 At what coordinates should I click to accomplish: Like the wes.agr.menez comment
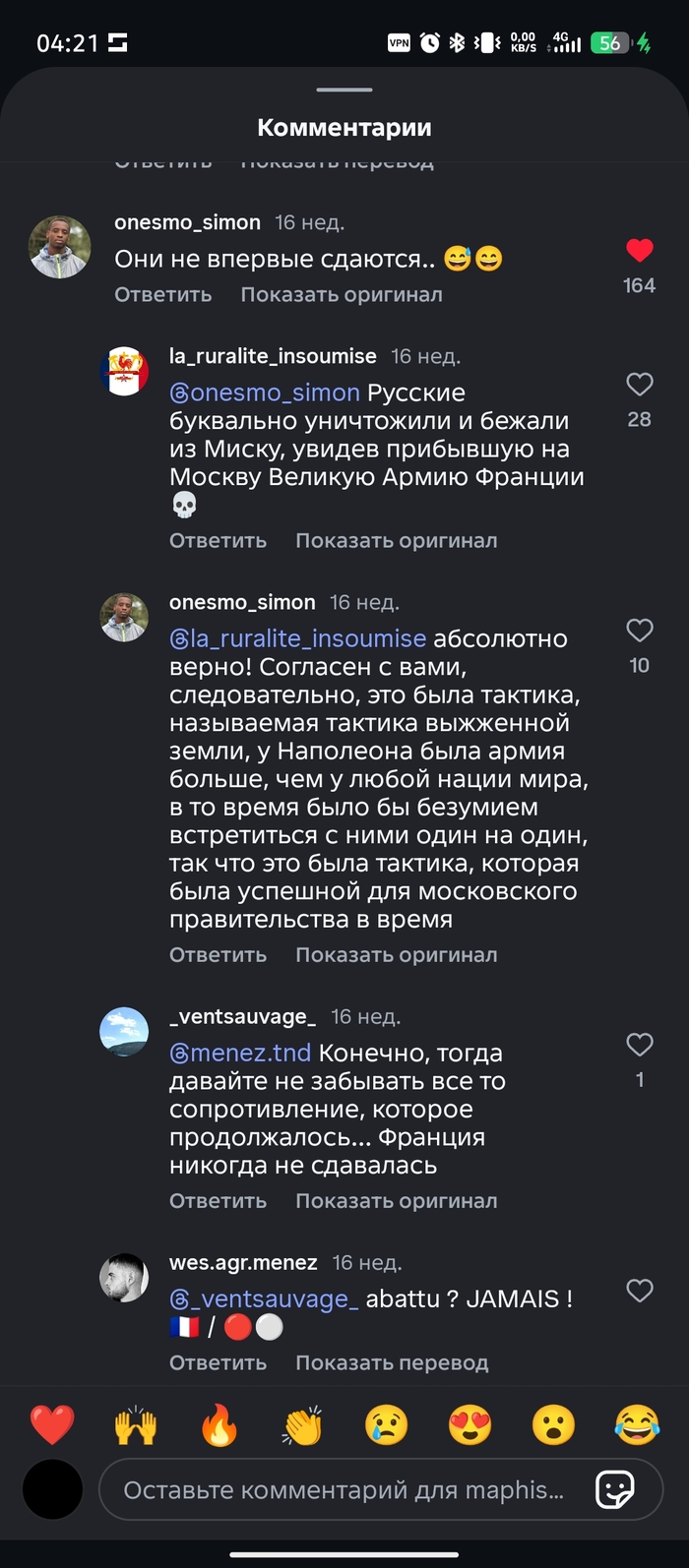640,1291
